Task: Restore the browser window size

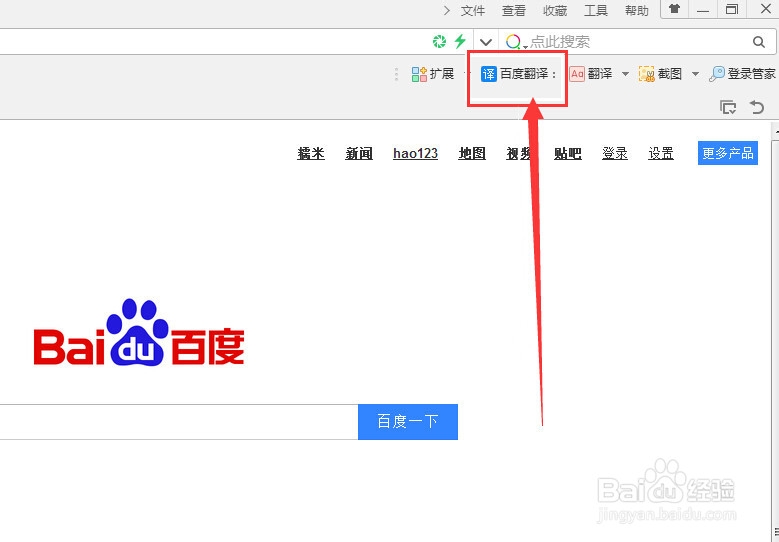Action: [732, 9]
